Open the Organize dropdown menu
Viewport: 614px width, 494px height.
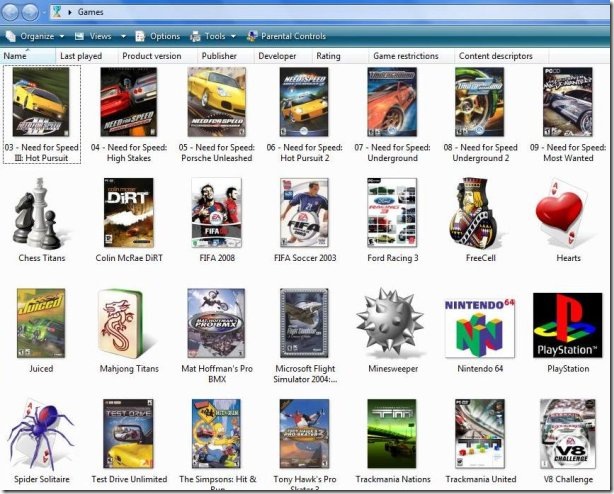tap(35, 36)
